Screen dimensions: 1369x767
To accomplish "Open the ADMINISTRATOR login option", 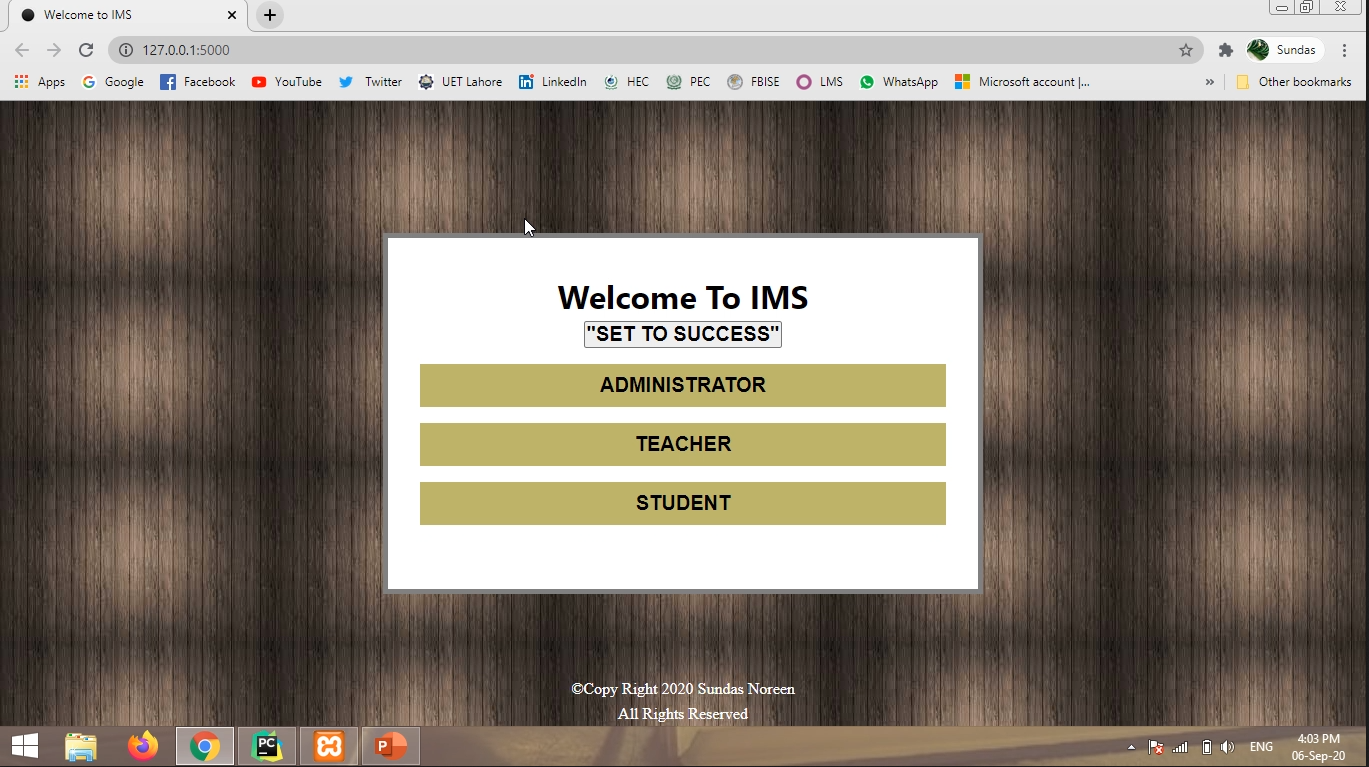I will click(683, 385).
